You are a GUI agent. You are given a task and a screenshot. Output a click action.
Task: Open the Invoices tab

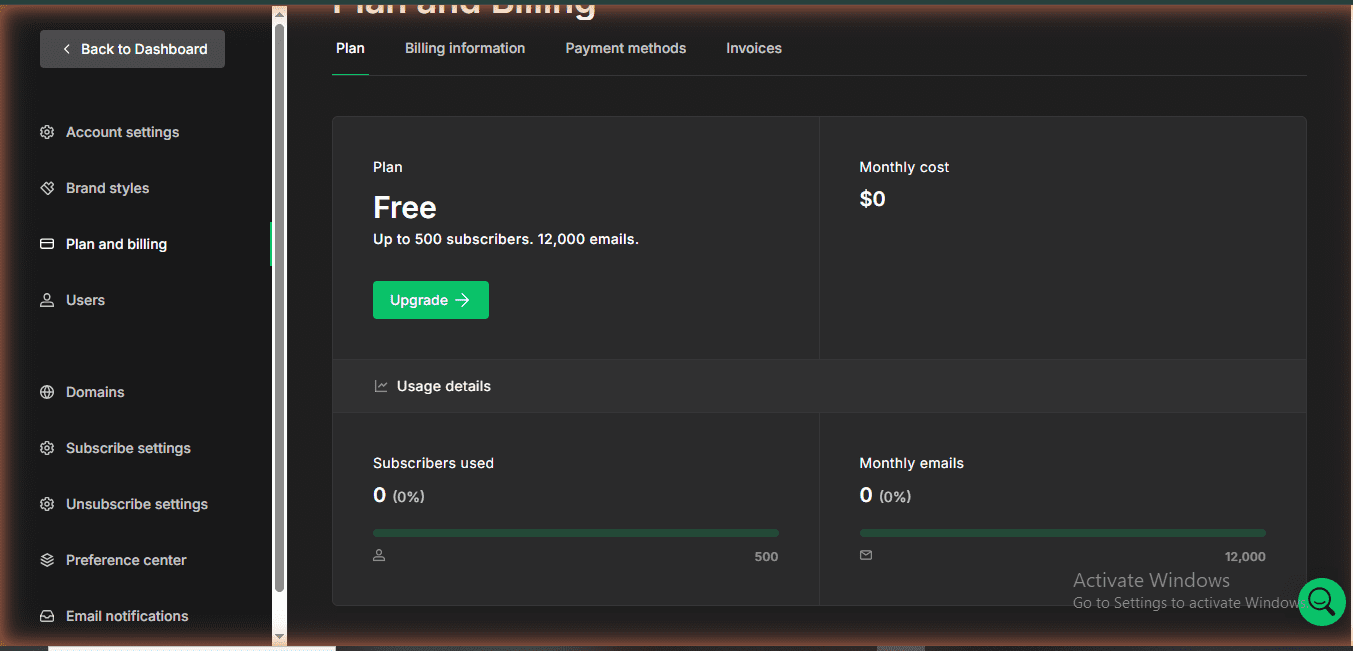tap(754, 48)
